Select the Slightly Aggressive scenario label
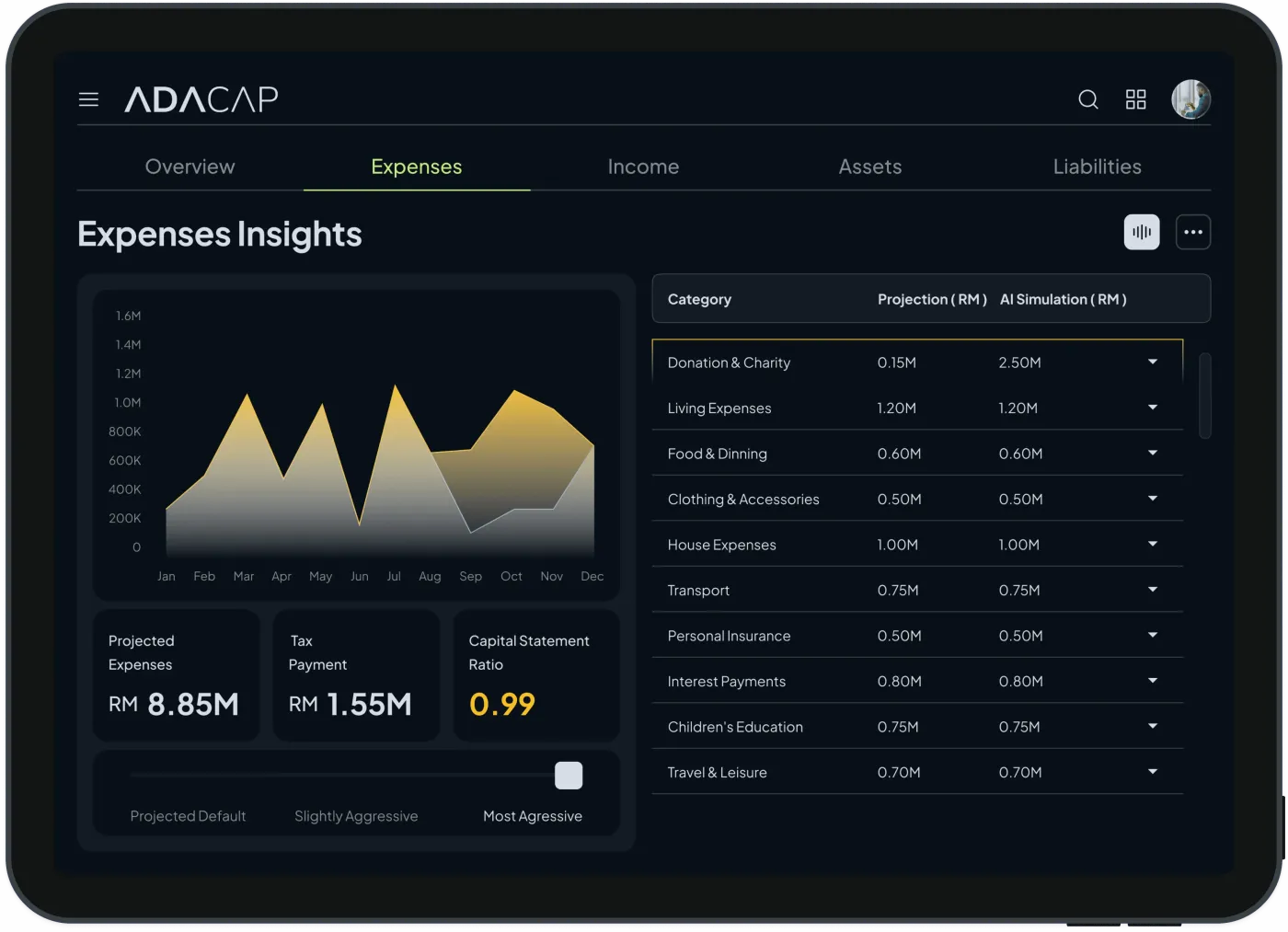The width and height of the screenshot is (1288, 932). point(356,816)
